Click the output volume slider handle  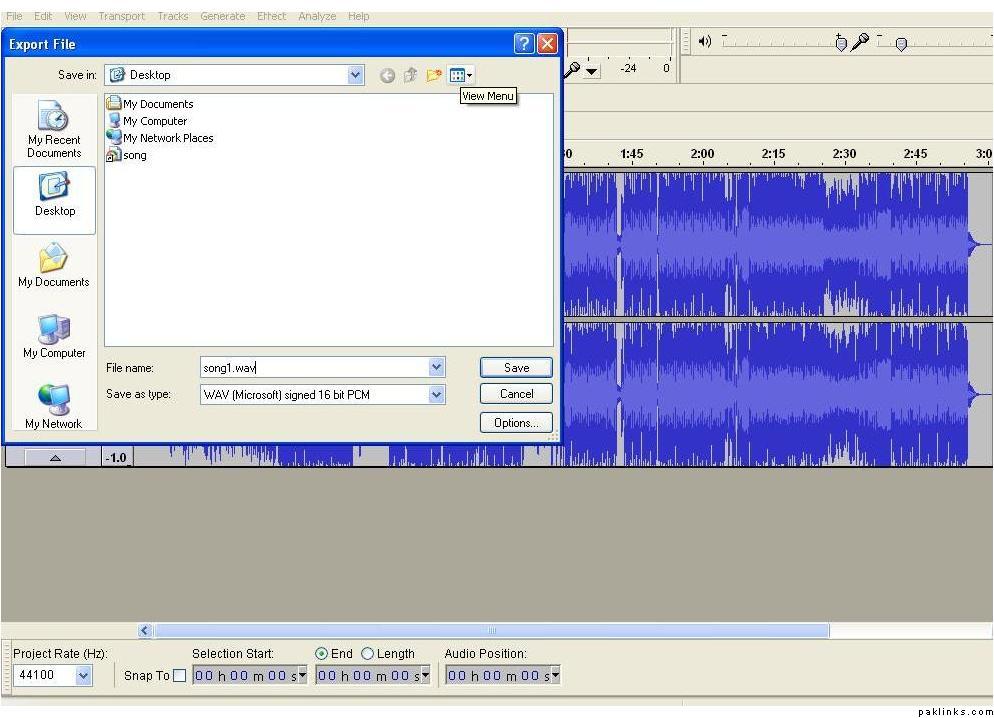point(840,43)
